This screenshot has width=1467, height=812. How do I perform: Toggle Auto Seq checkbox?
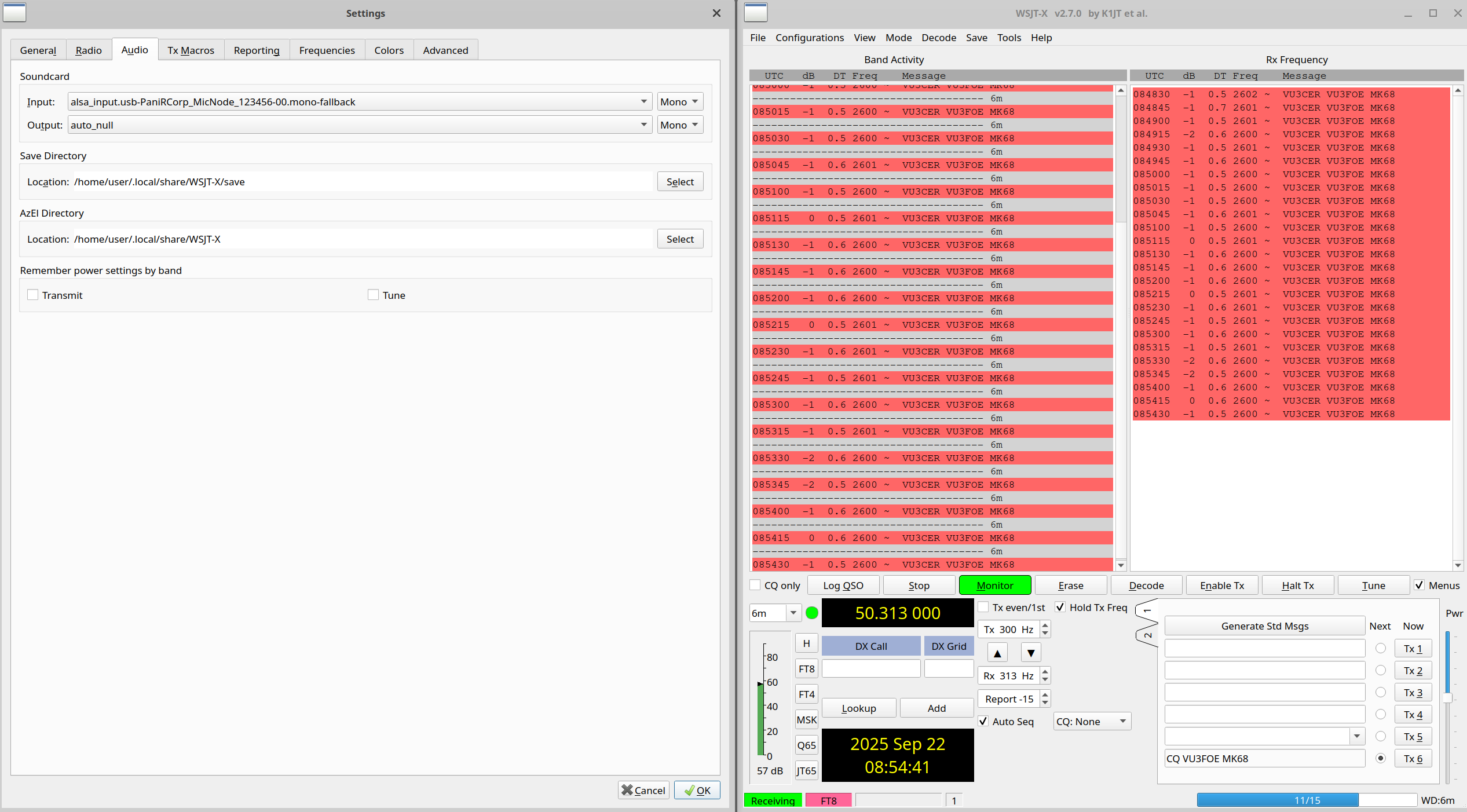pyautogui.click(x=983, y=721)
